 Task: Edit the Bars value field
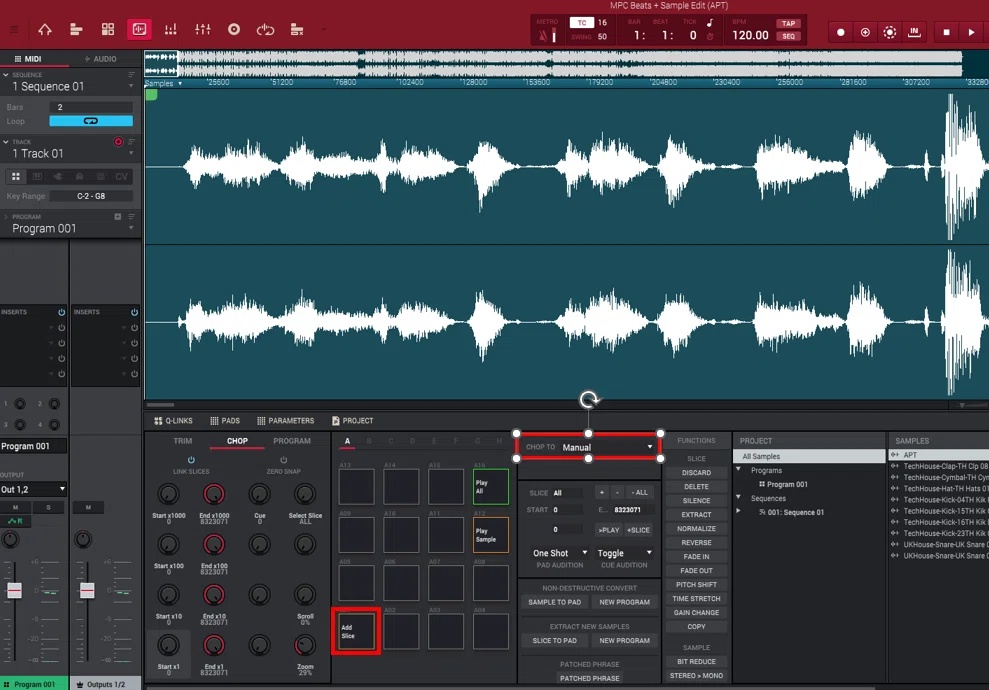91,107
